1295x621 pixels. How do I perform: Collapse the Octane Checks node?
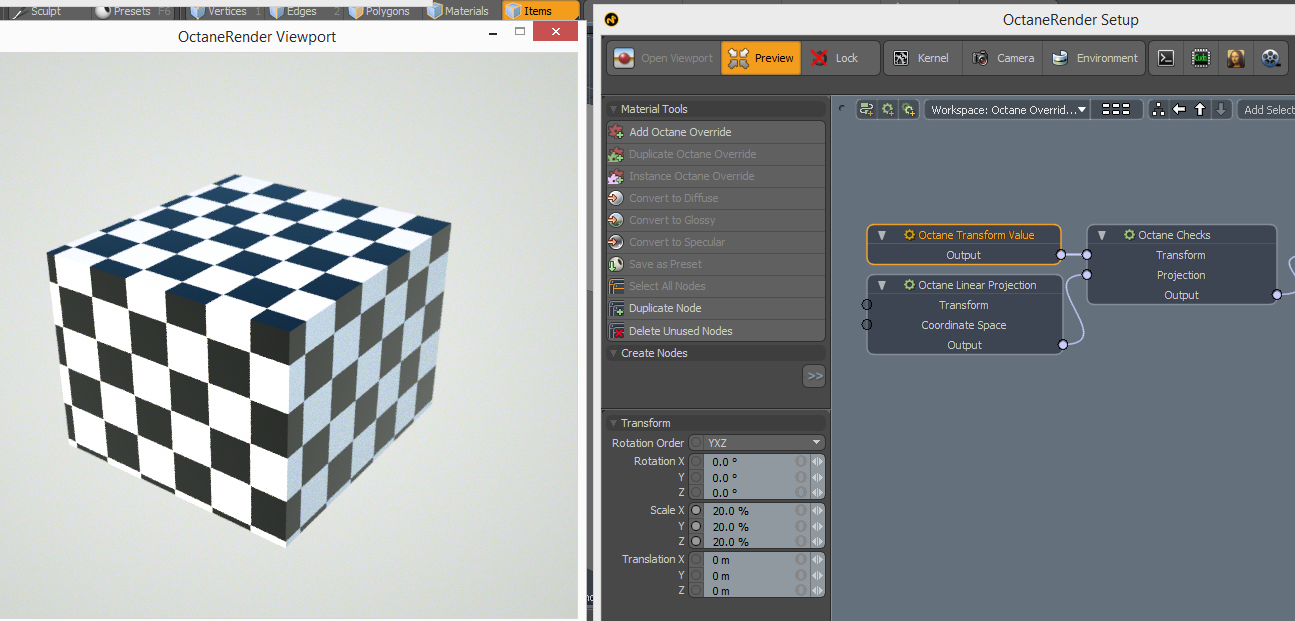[1102, 235]
